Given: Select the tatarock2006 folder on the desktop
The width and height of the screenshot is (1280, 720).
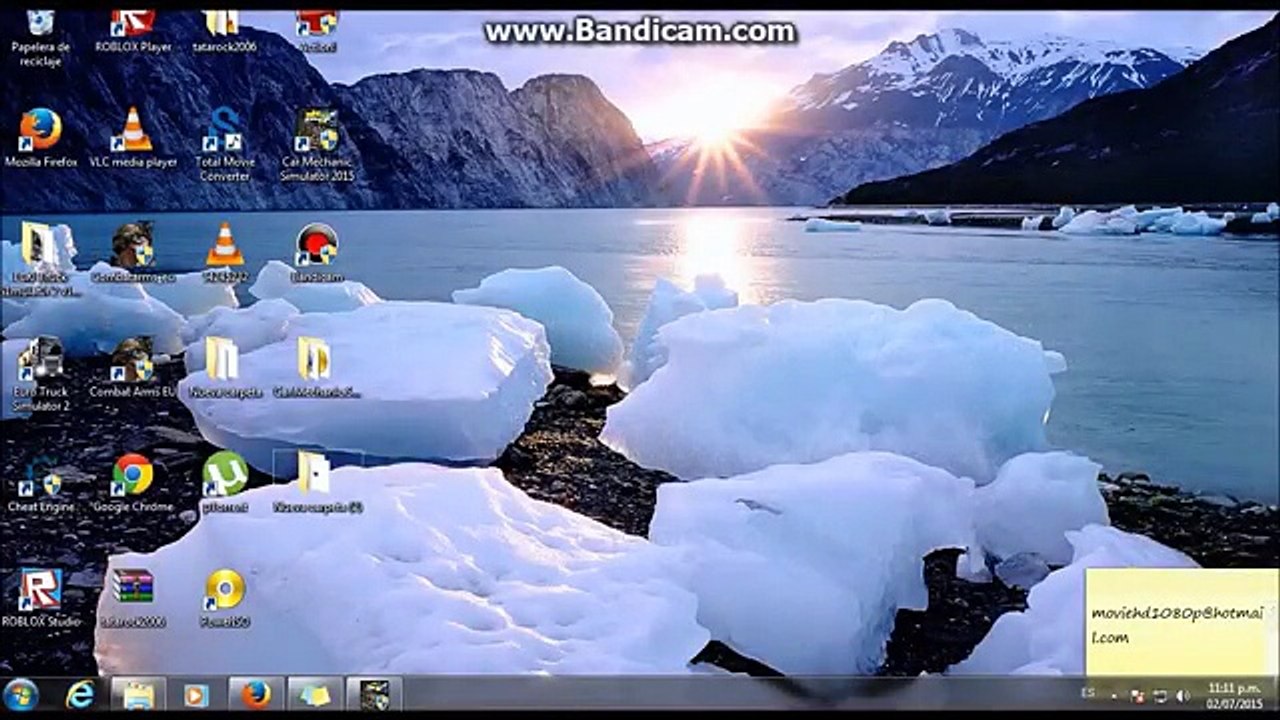Looking at the screenshot, I should pos(222,31).
